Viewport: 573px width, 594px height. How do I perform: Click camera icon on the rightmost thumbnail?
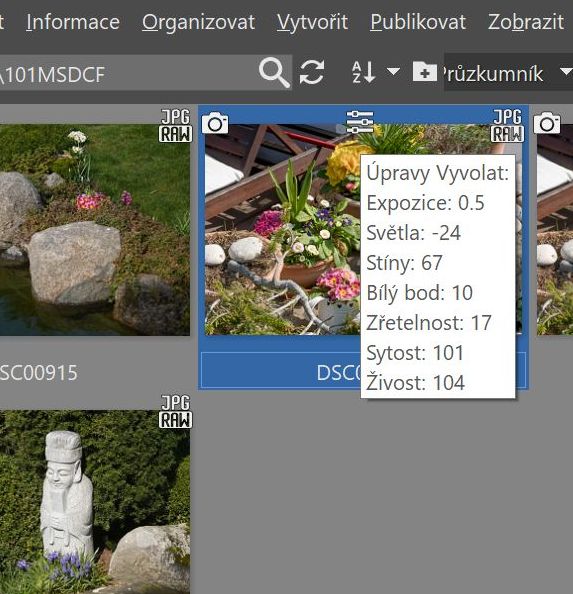547,123
